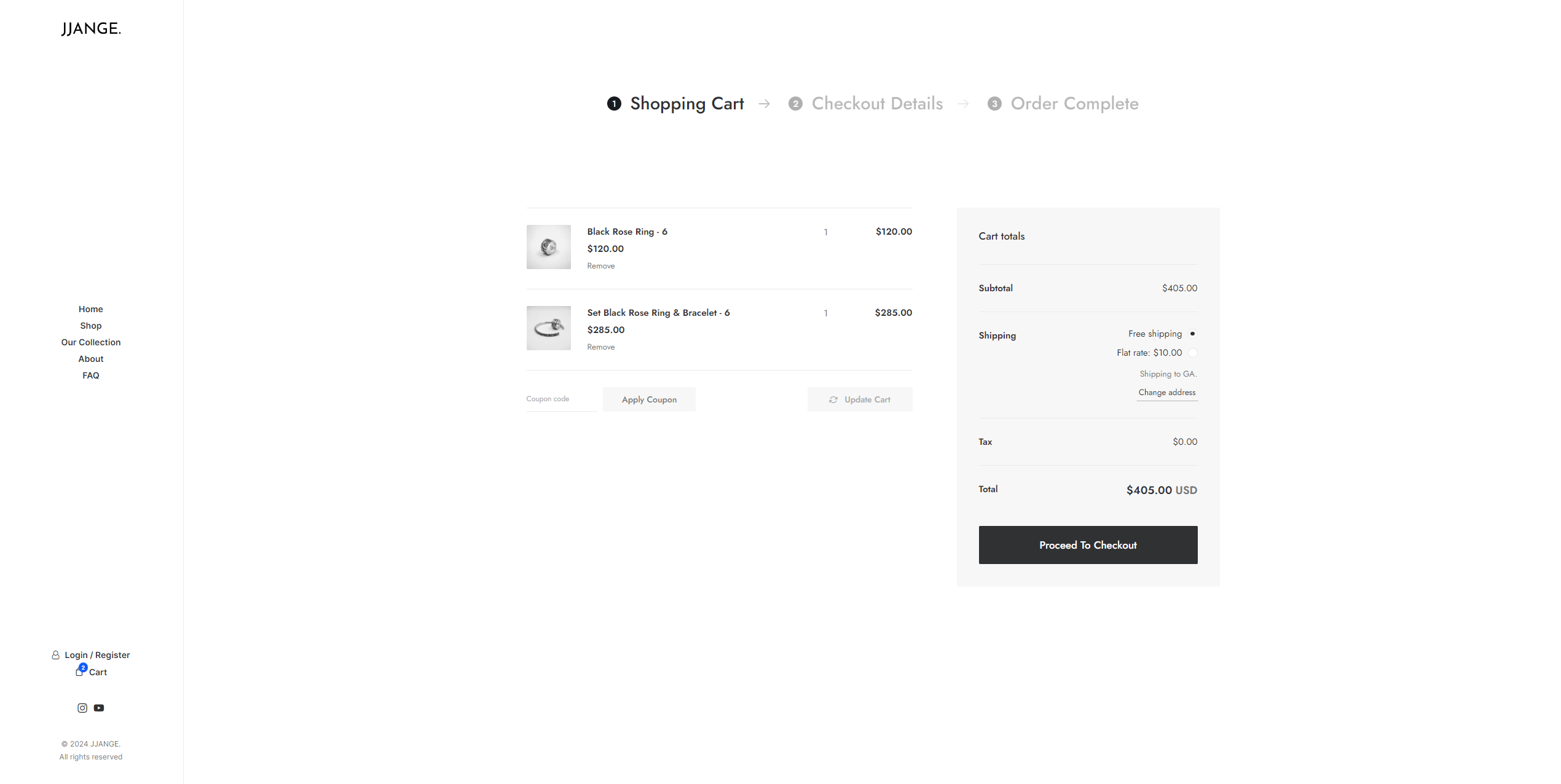
Task: Expand Change address link
Action: pyautogui.click(x=1166, y=393)
